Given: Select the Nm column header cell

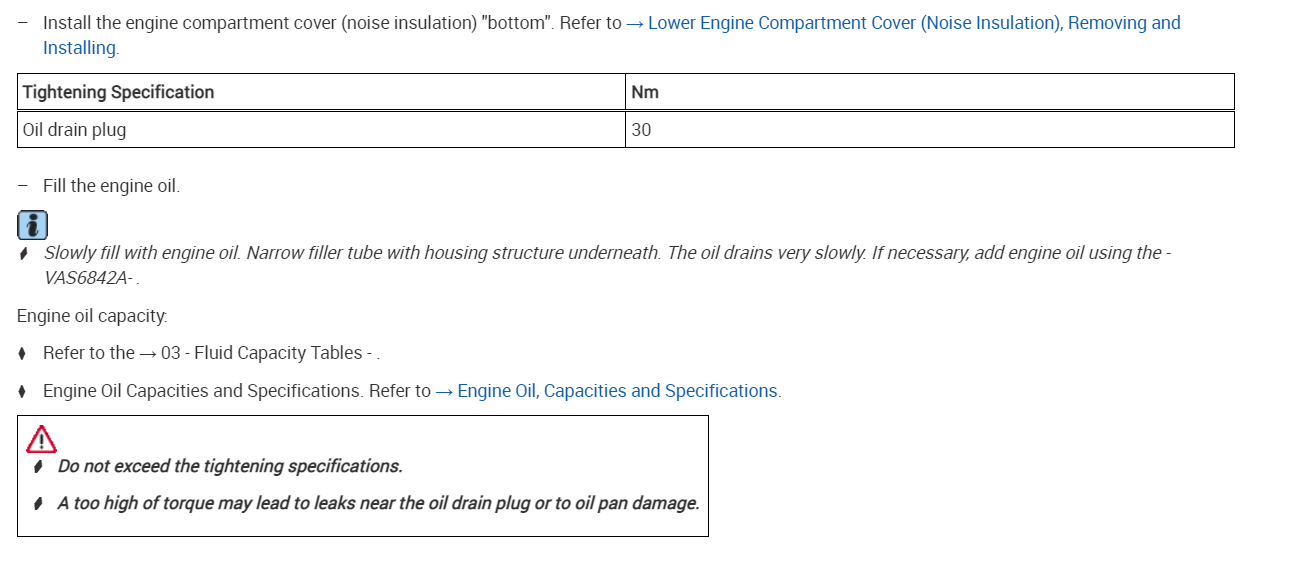Looking at the screenshot, I should tap(645, 92).
